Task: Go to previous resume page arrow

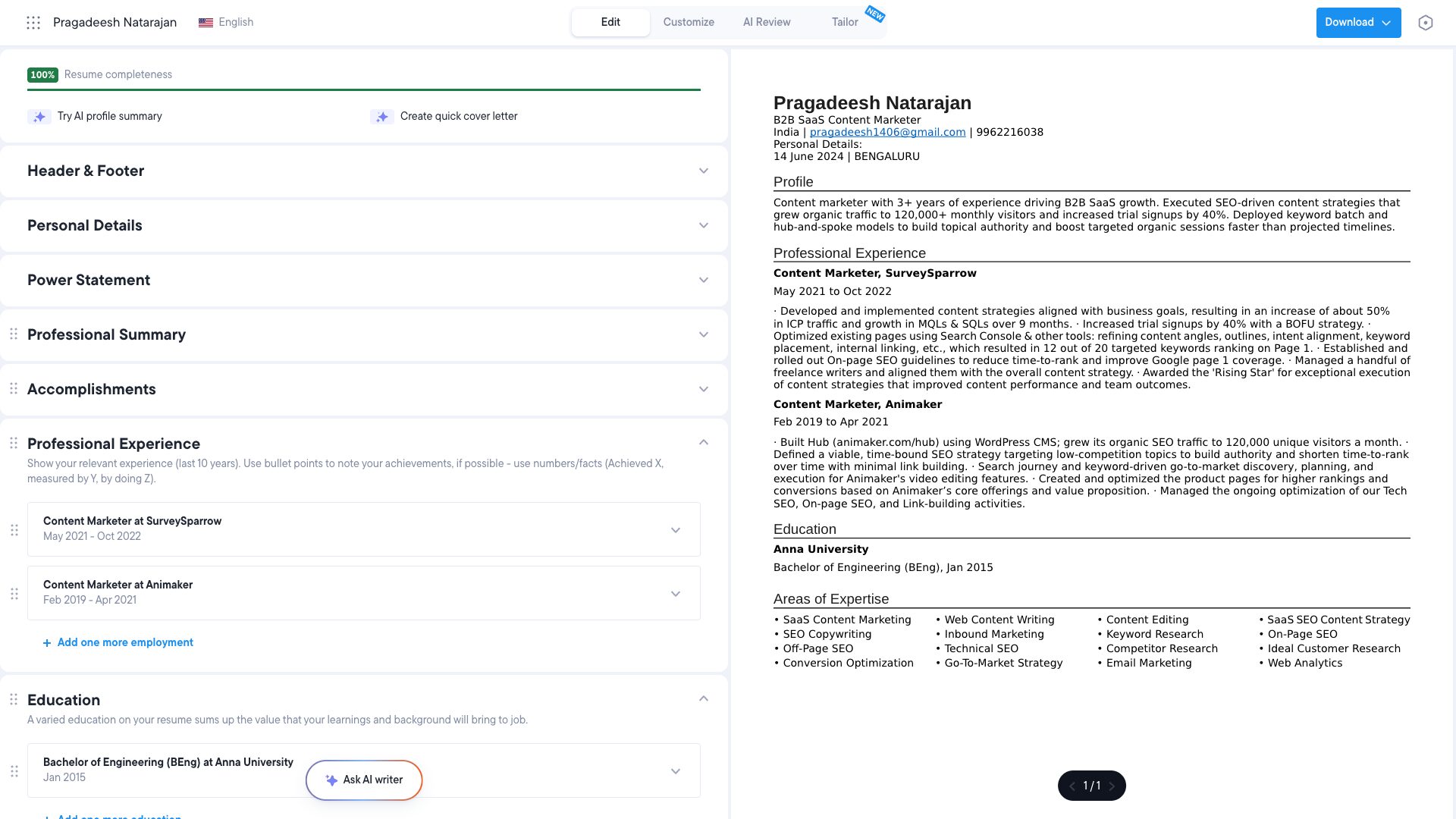Action: (1072, 786)
